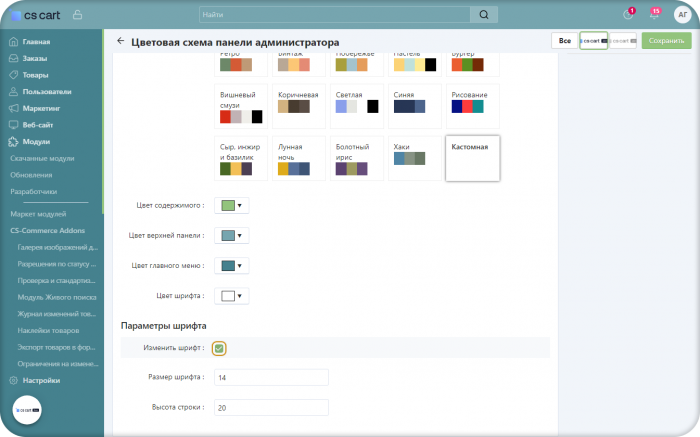Choose the Синяя color scheme

415,106
